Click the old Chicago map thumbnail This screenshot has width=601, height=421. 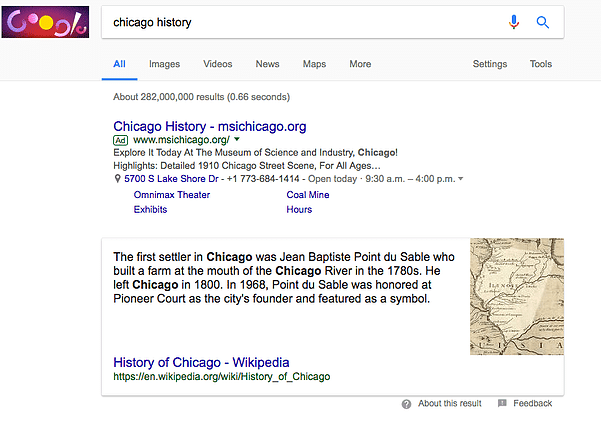click(x=516, y=296)
